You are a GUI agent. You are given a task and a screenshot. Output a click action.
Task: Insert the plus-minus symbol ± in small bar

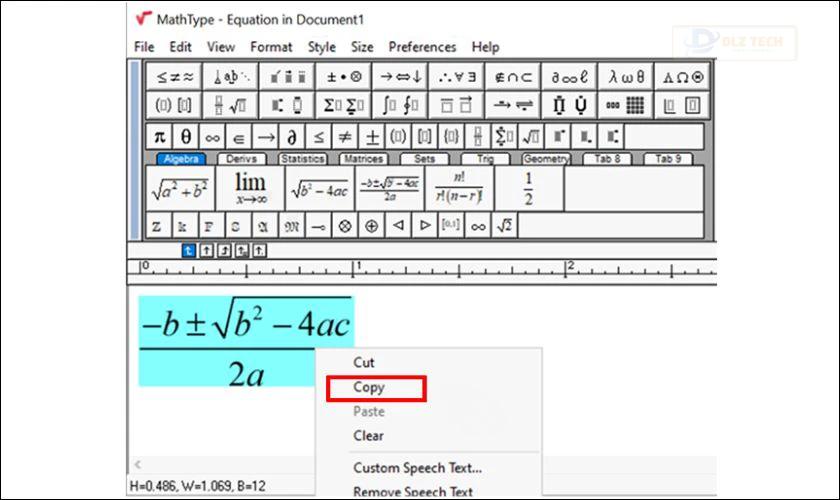pos(372,137)
